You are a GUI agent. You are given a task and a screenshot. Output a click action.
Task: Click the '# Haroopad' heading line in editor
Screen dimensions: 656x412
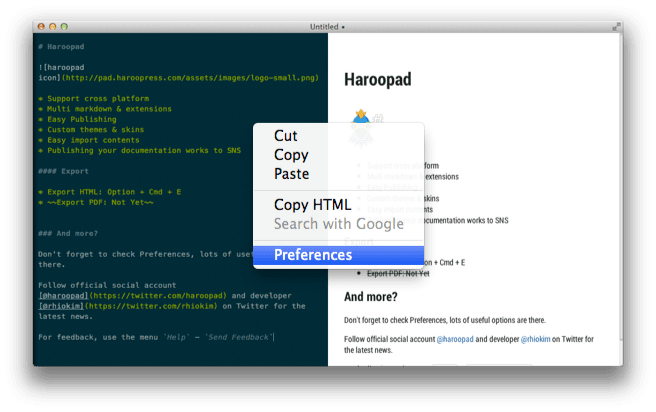64,47
